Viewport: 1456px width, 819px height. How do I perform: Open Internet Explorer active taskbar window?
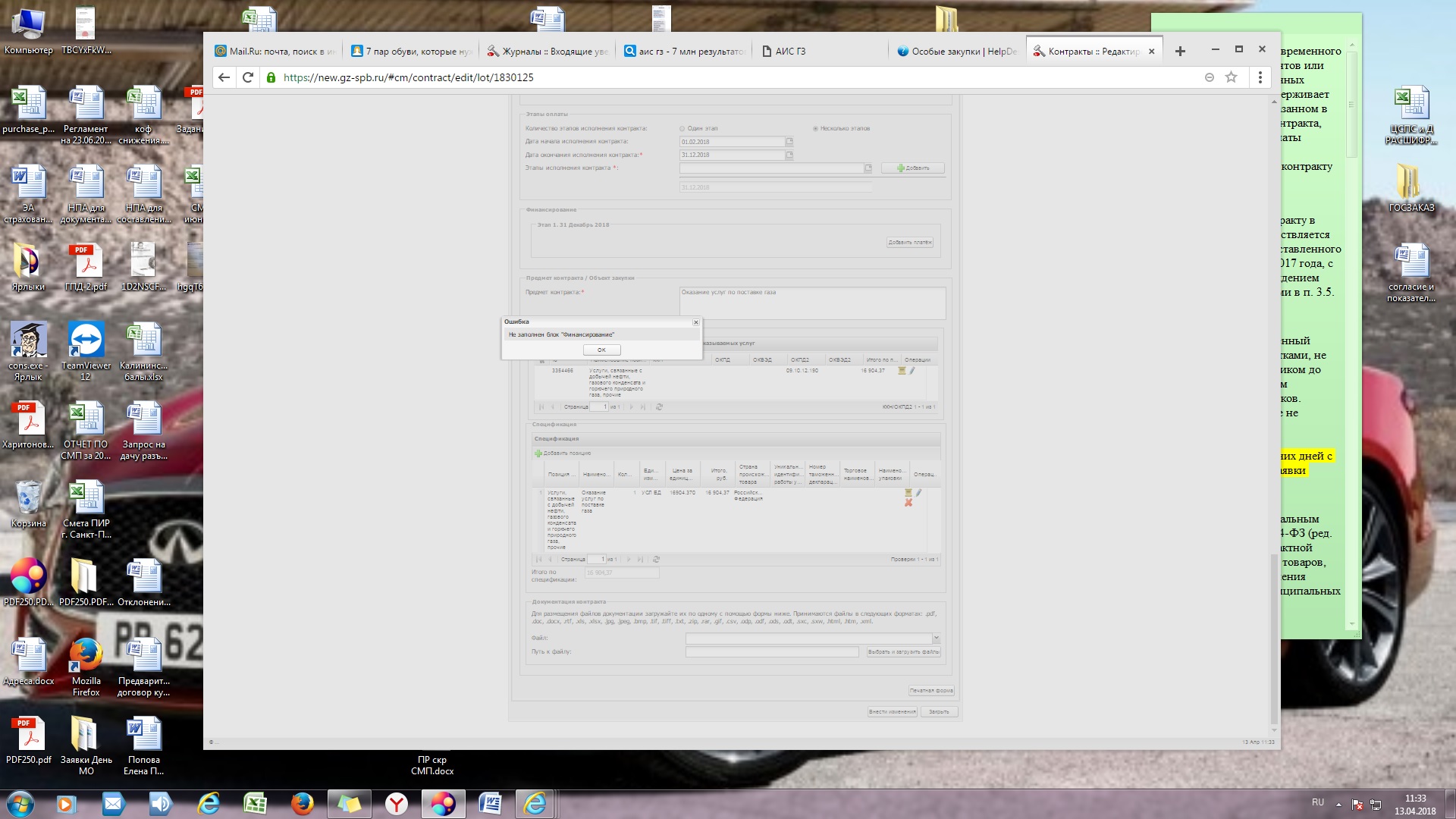[x=536, y=804]
